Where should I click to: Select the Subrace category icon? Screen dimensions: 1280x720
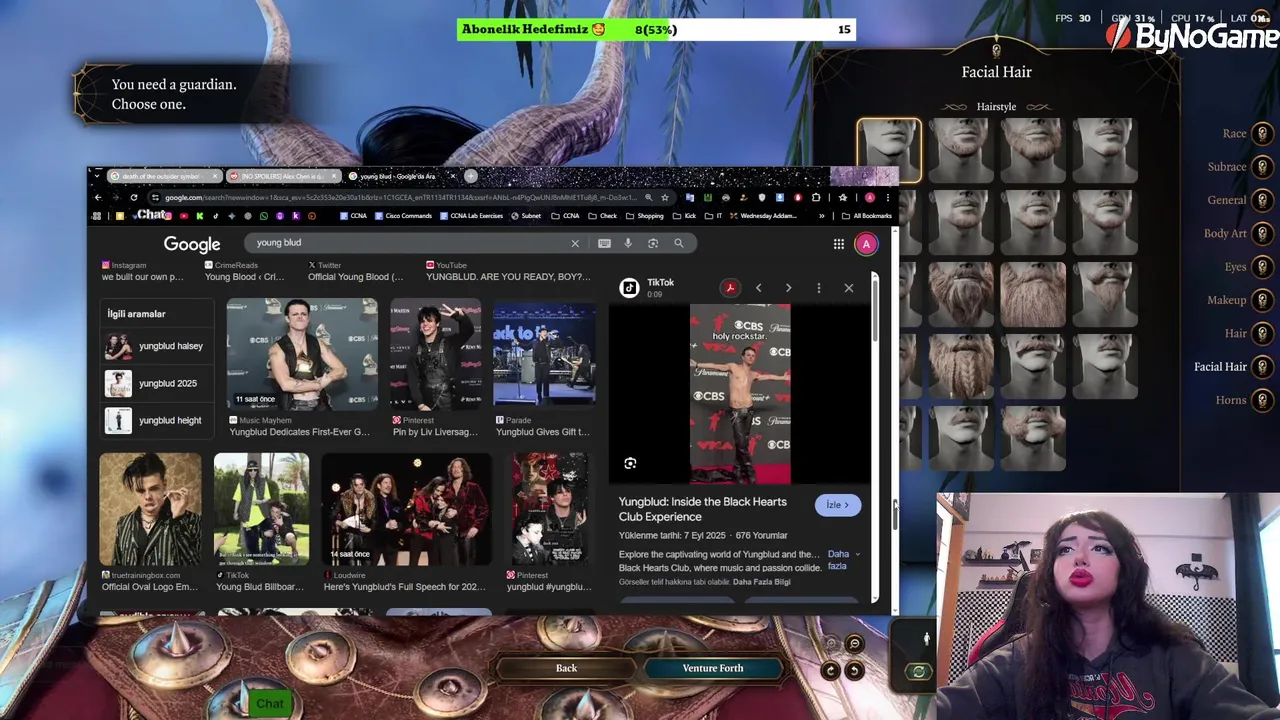tap(1262, 167)
